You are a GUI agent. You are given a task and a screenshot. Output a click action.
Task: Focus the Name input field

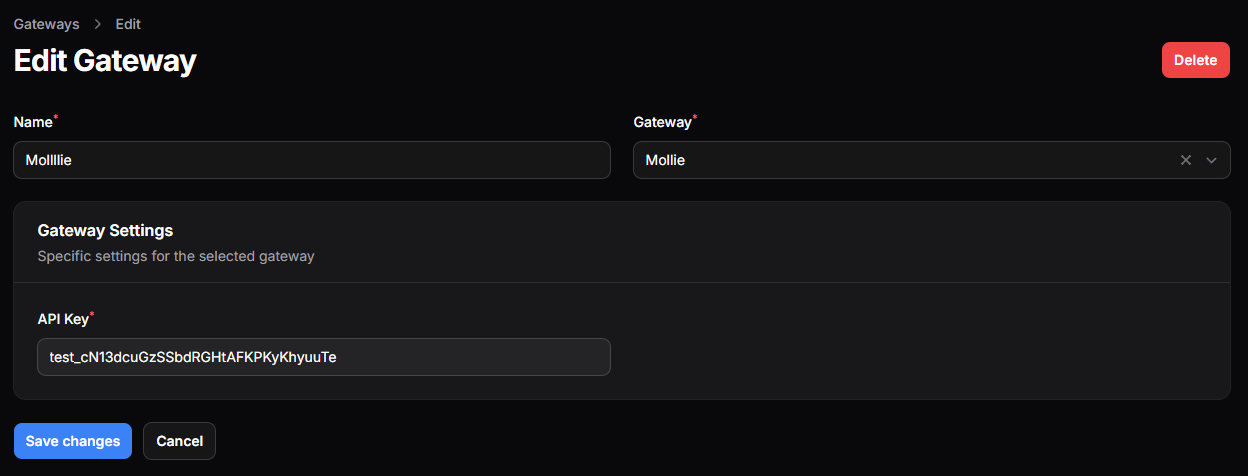(311, 160)
